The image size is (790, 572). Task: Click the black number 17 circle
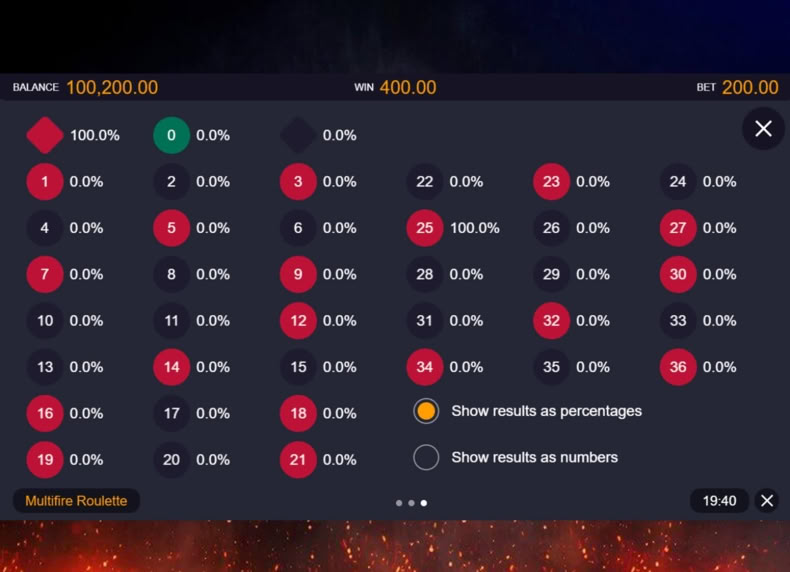(x=171, y=413)
